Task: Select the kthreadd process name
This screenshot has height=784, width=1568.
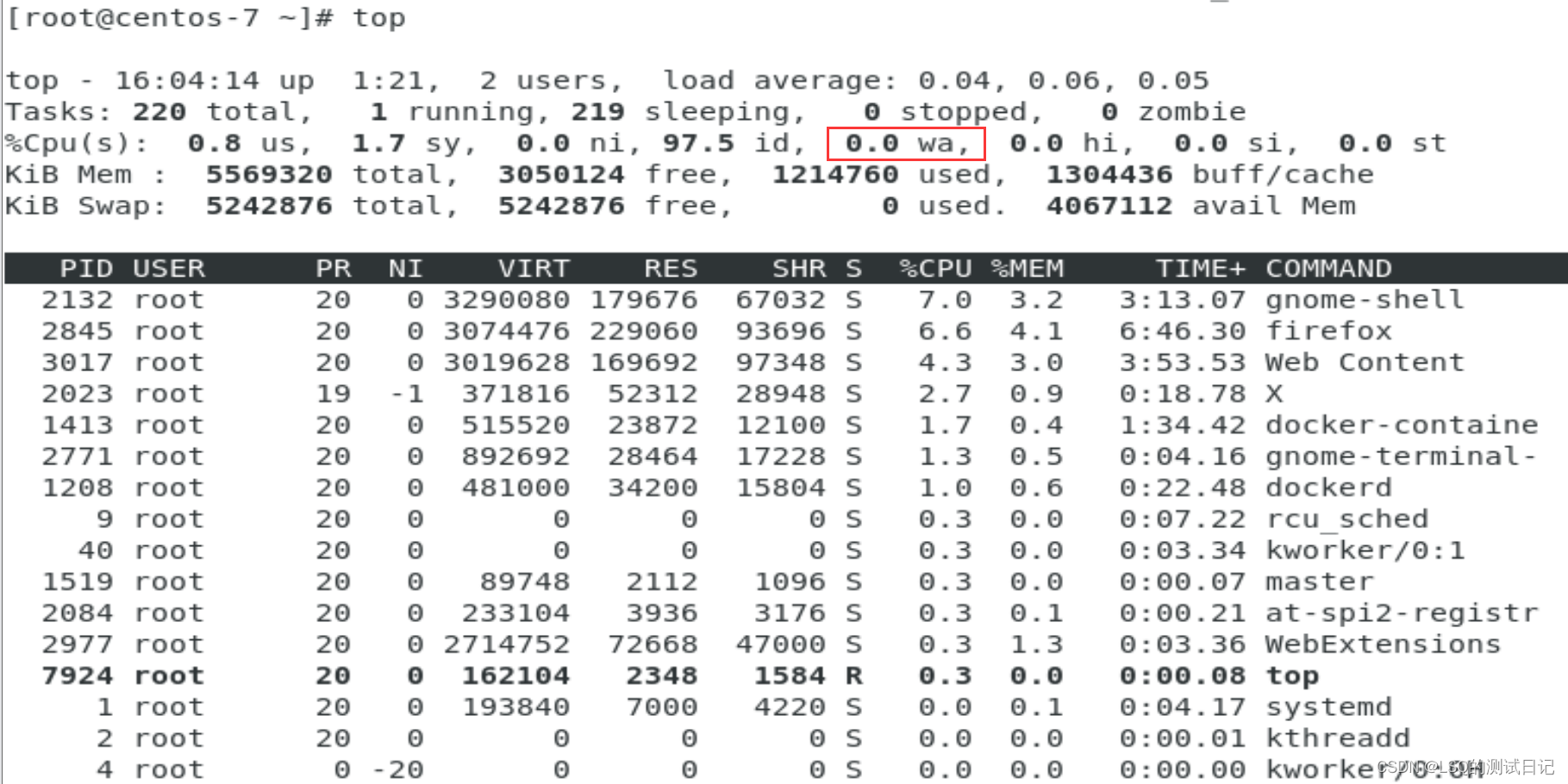Action: tap(1337, 738)
